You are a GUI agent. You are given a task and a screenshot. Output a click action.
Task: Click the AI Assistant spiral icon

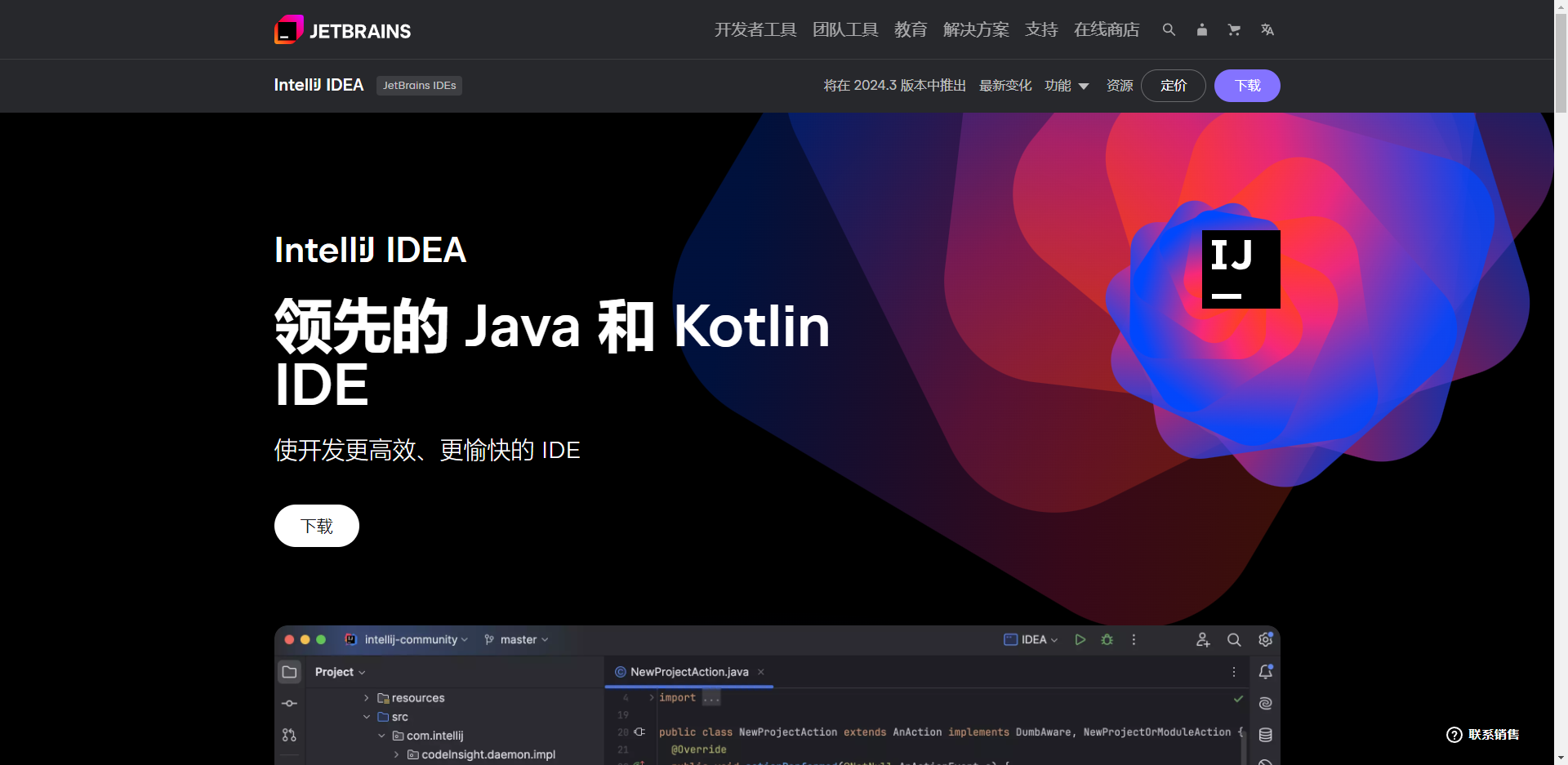(1265, 703)
